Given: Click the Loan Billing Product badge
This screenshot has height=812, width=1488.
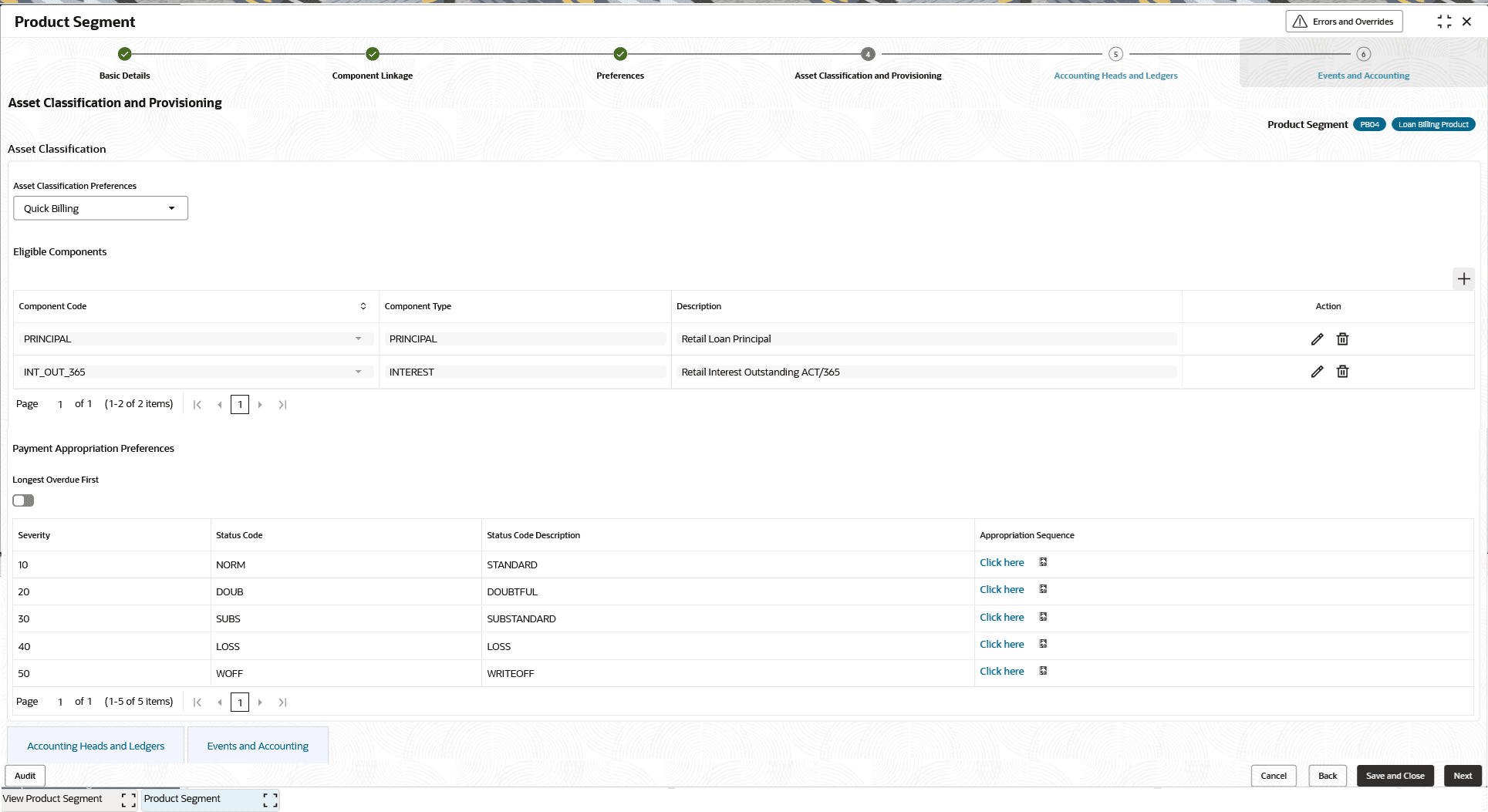Looking at the screenshot, I should point(1433,124).
